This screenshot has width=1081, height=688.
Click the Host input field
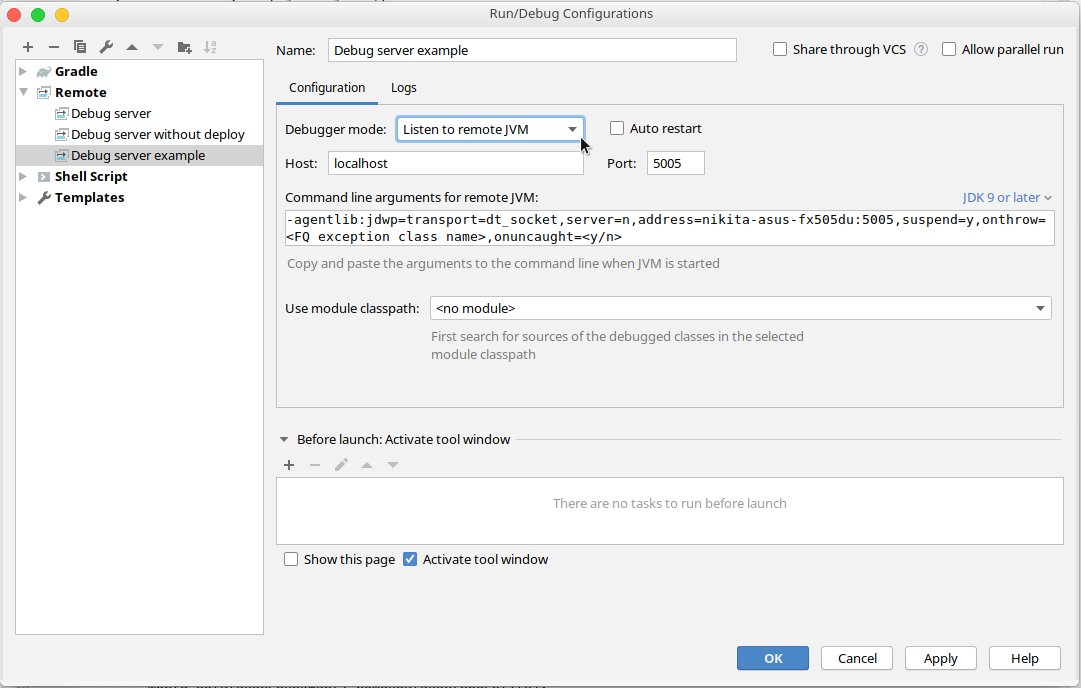coord(455,162)
